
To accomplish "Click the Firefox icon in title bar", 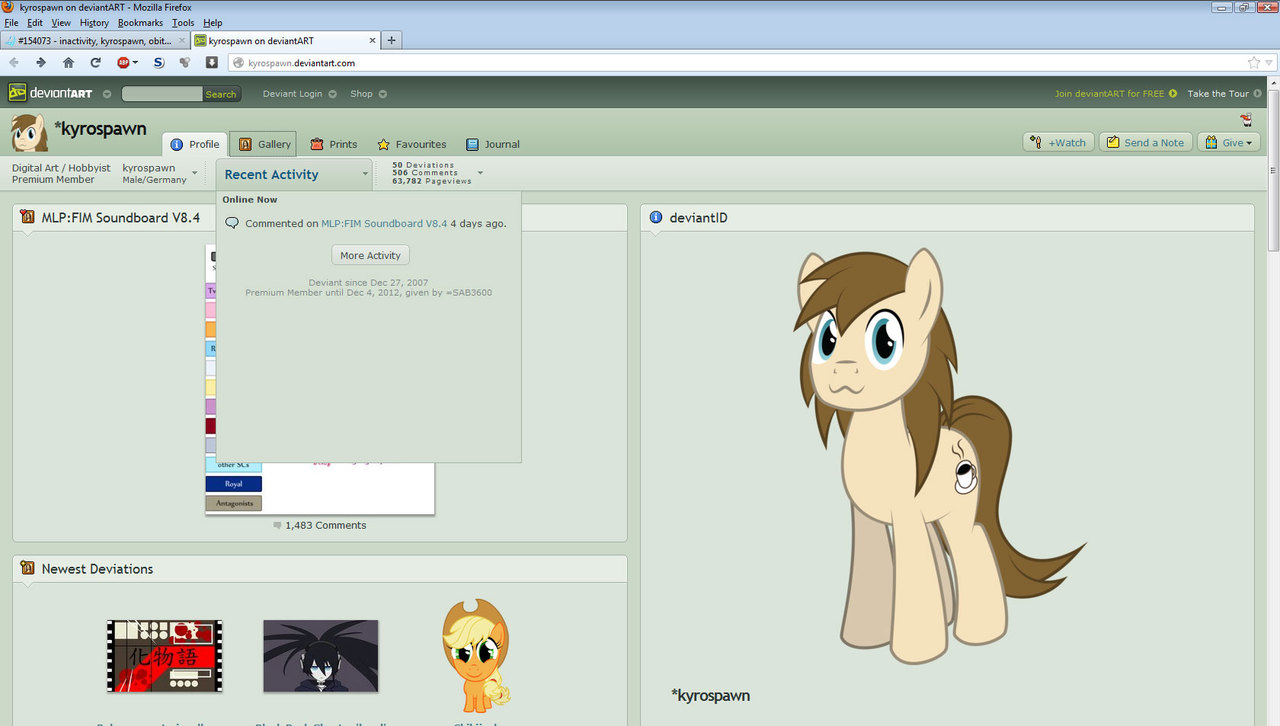I will pos(9,7).
